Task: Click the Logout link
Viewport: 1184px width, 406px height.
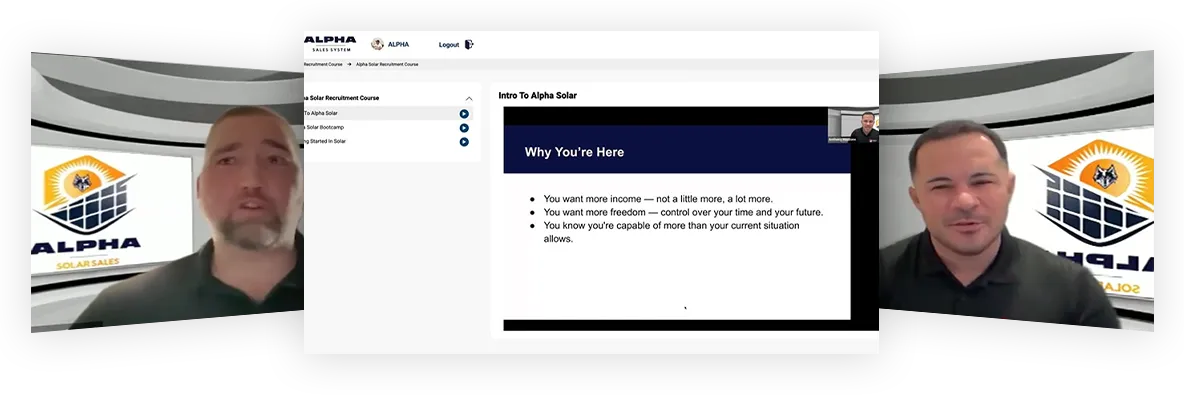Action: (449, 45)
